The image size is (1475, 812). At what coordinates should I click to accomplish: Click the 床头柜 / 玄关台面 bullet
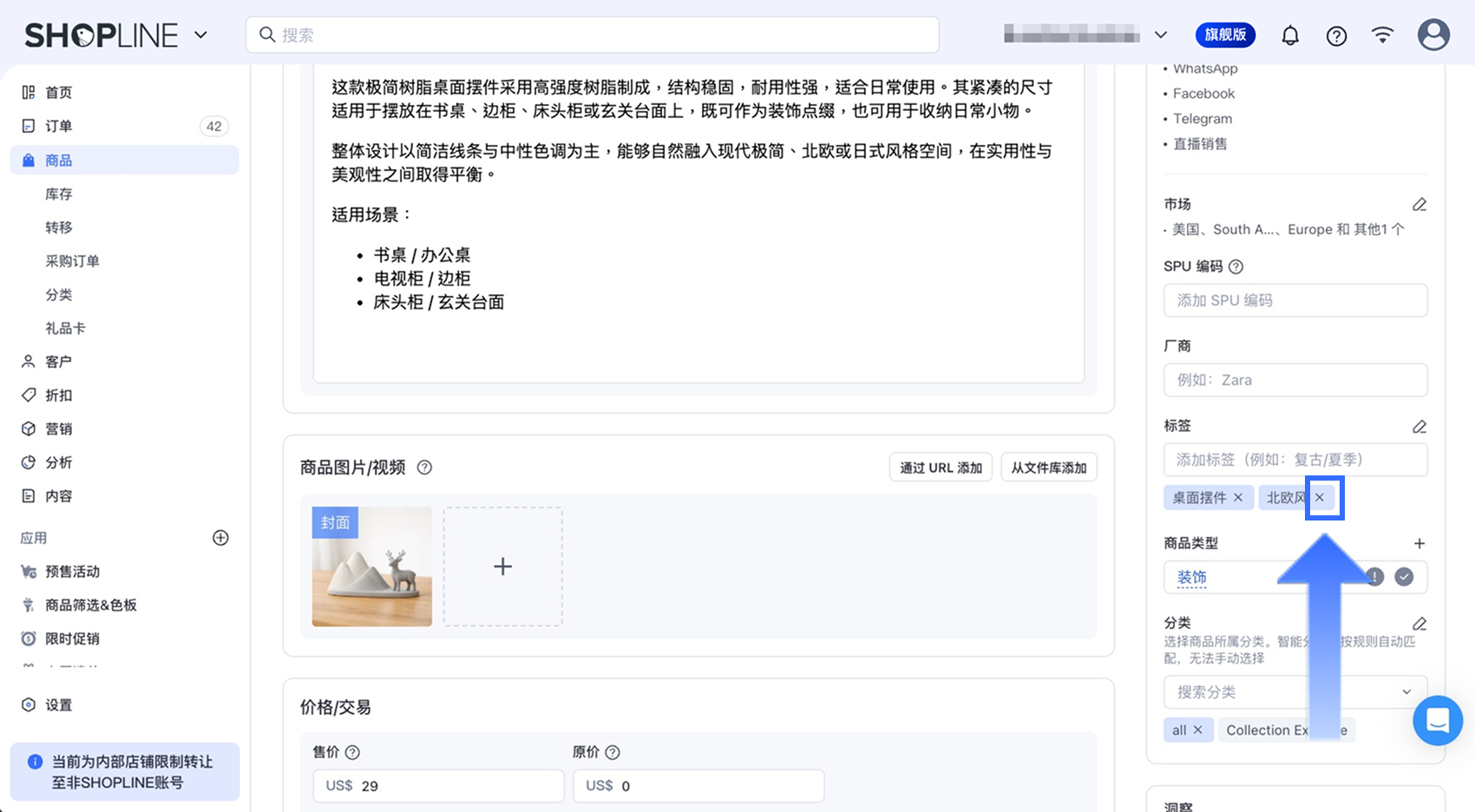(x=438, y=302)
